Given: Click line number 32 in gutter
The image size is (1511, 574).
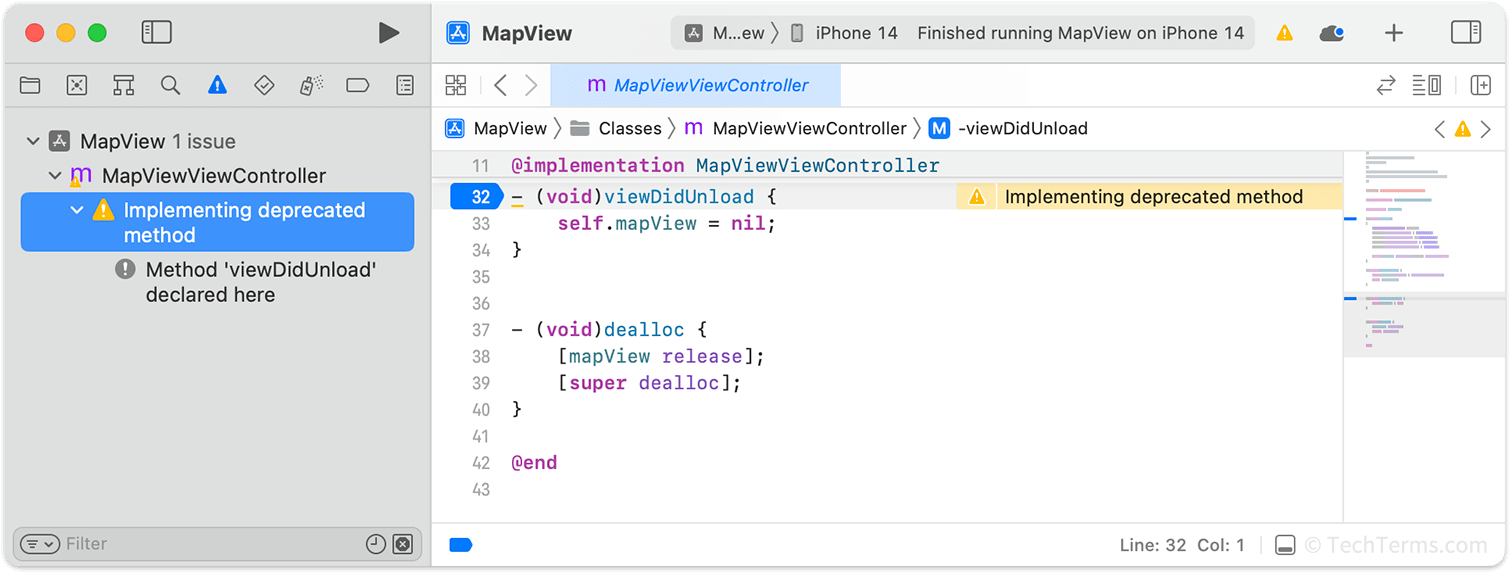Looking at the screenshot, I should (476, 197).
